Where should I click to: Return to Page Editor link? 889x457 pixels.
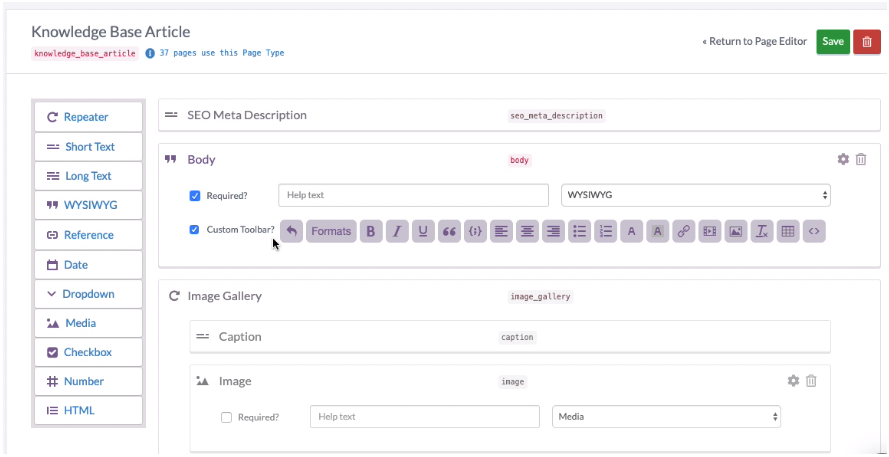click(x=754, y=41)
